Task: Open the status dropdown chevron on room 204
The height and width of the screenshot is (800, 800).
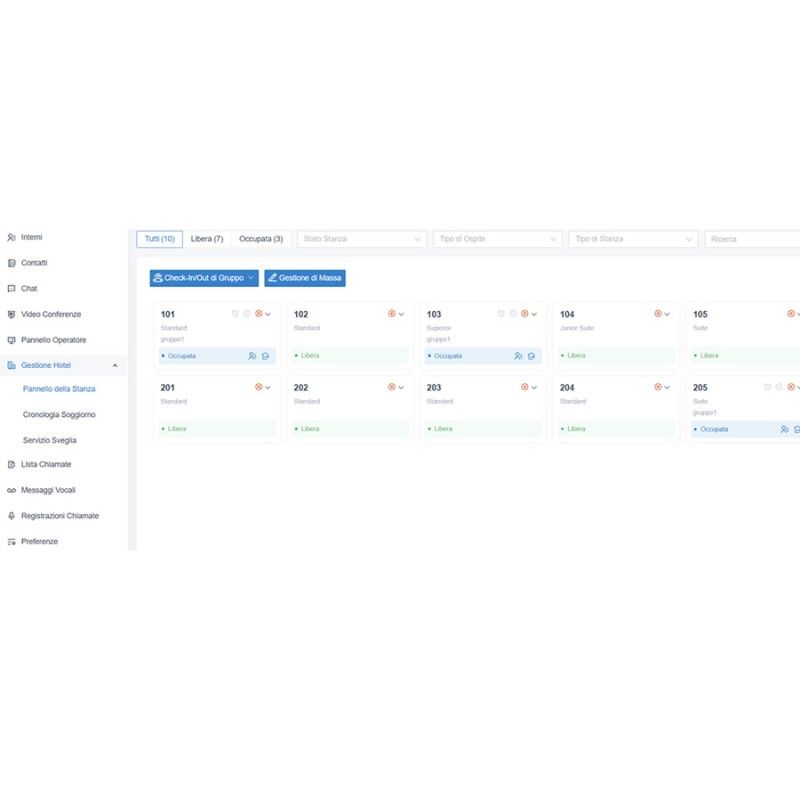Action: pyautogui.click(x=667, y=388)
